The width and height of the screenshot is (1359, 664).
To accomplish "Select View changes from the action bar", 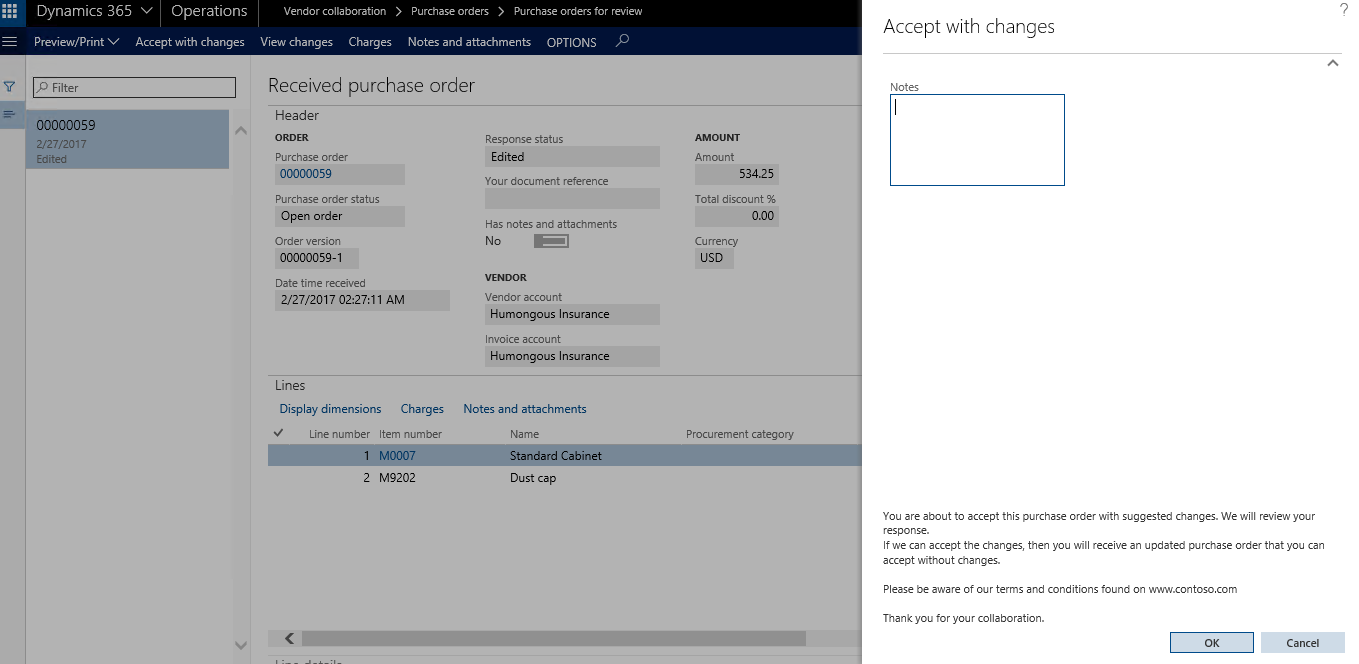I will 296,42.
